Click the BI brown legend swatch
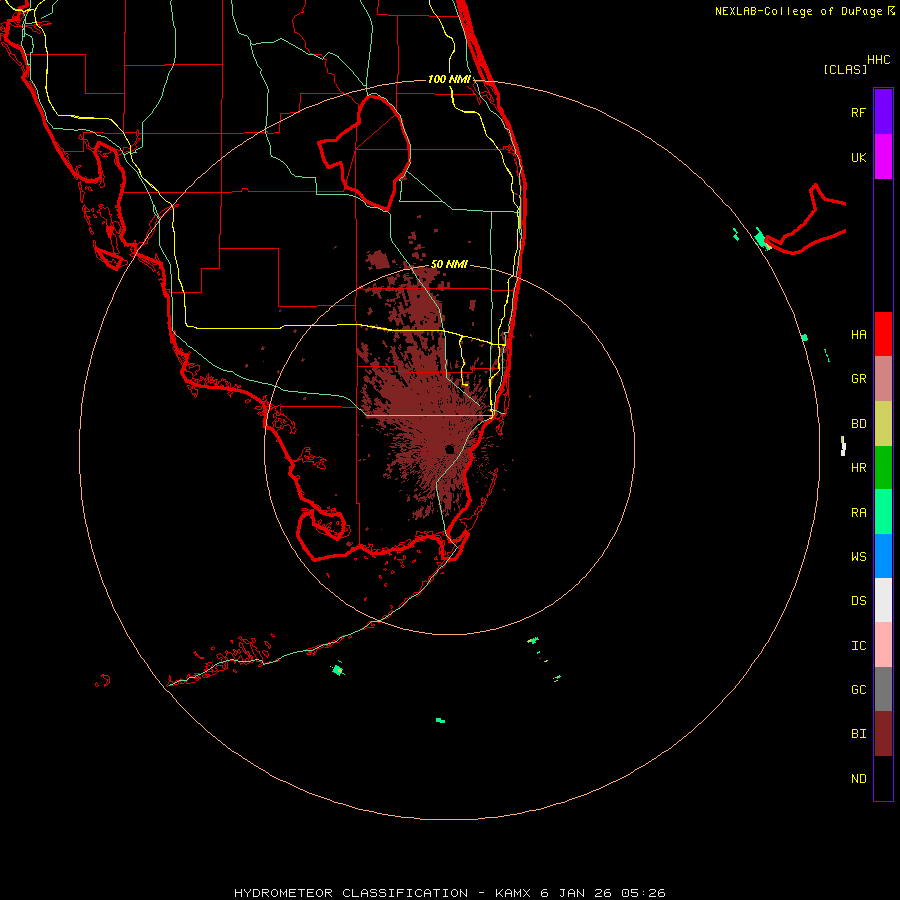This screenshot has width=900, height=900. [x=883, y=734]
